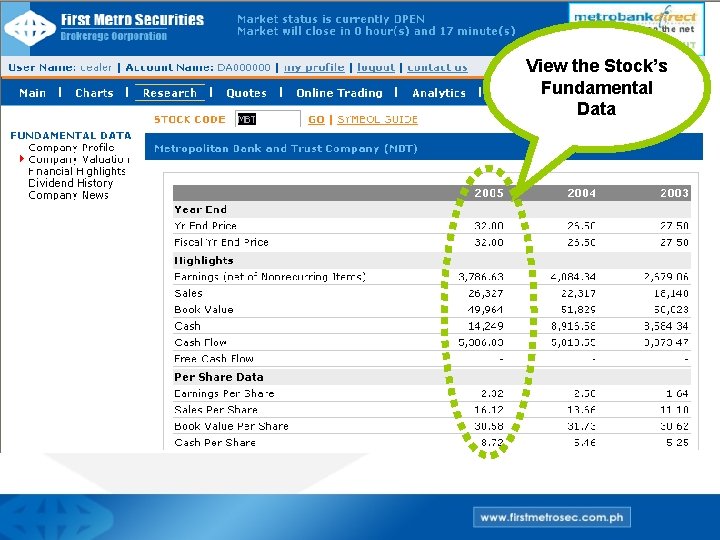Open the SYMBOL GUIDE link
The image size is (720, 540).
pyautogui.click(x=377, y=119)
